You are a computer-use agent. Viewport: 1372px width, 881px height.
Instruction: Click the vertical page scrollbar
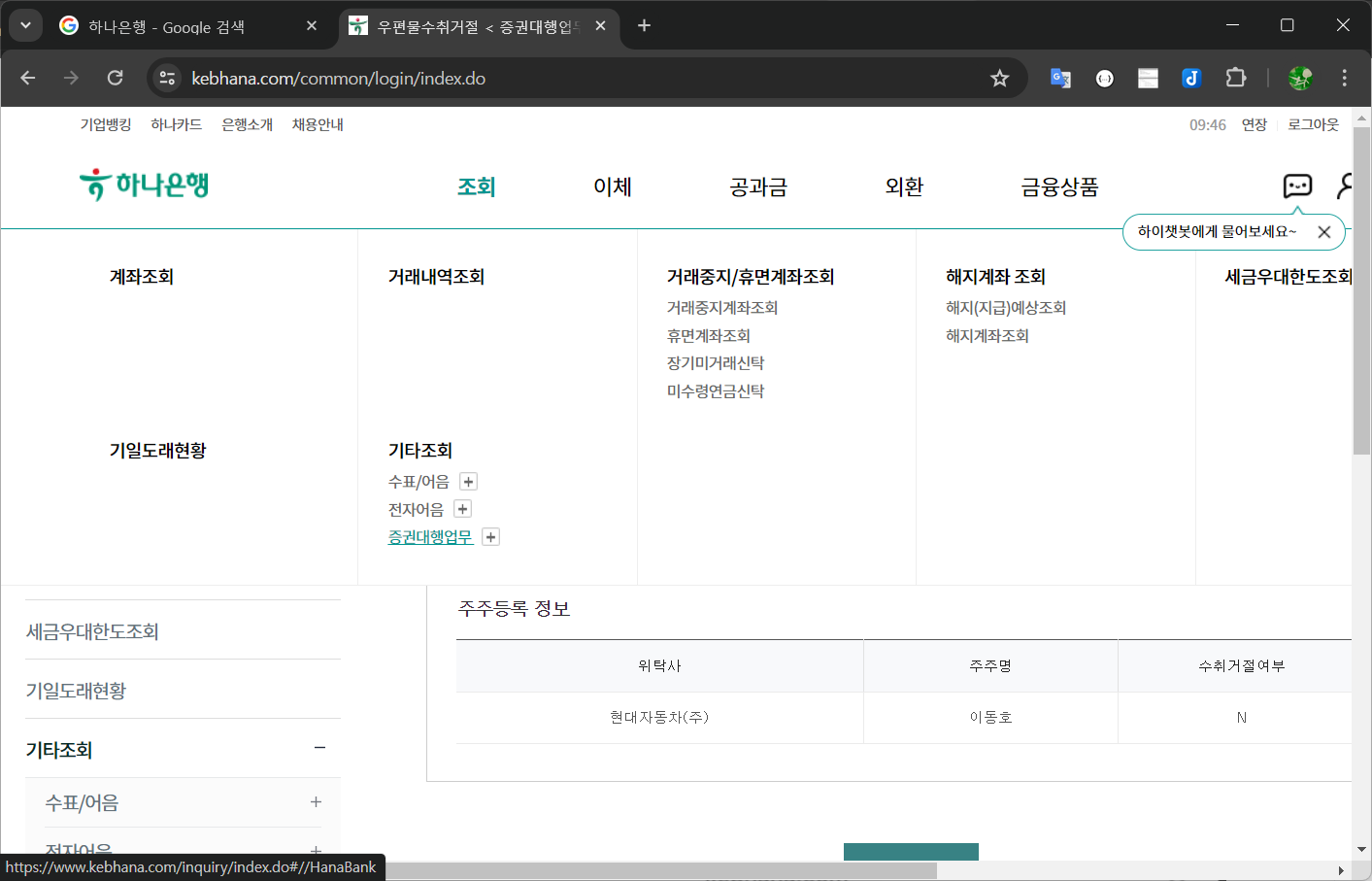(x=1361, y=291)
